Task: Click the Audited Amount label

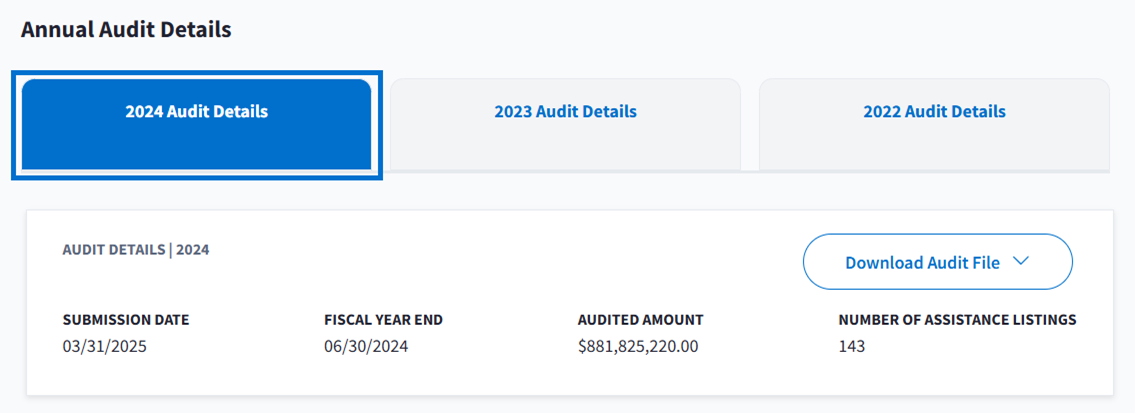Action: pos(641,320)
